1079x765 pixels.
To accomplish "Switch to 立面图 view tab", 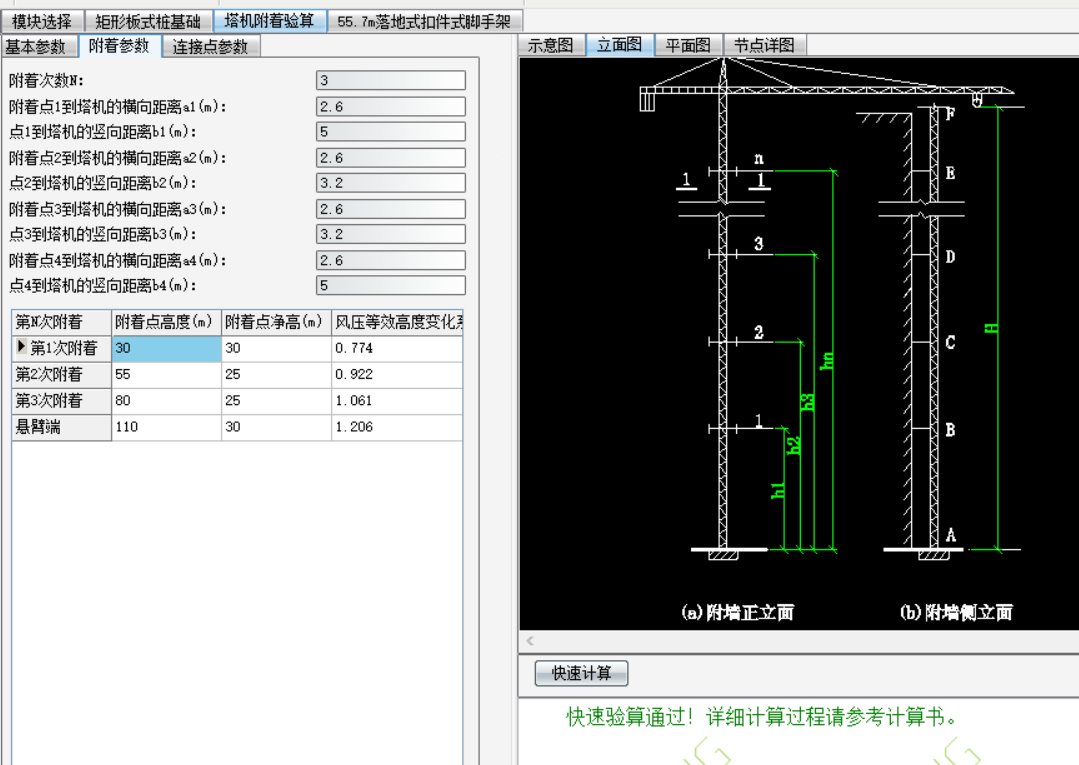I will click(619, 45).
